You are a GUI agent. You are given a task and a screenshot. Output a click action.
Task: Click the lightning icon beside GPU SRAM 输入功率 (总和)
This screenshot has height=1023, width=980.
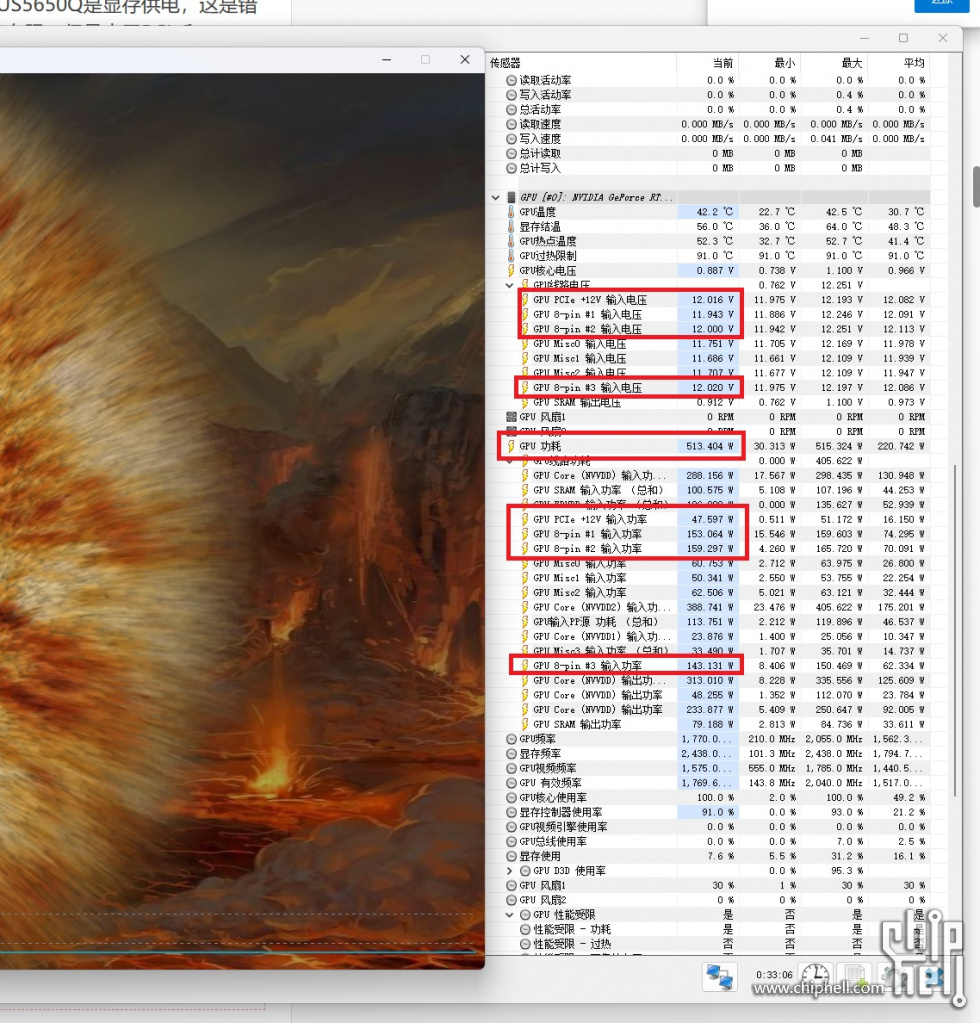(x=525, y=490)
